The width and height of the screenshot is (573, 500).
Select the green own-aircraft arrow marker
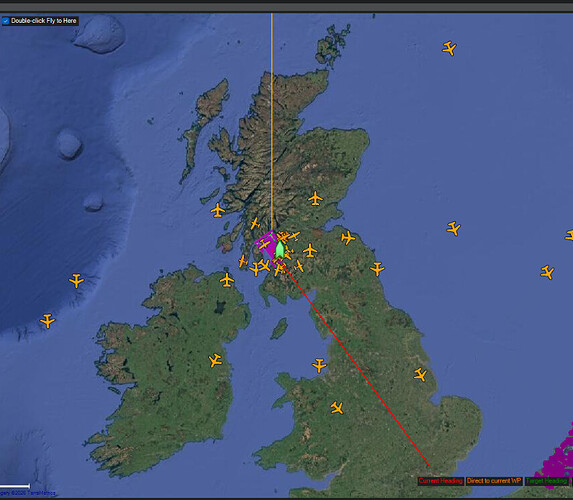[280, 250]
